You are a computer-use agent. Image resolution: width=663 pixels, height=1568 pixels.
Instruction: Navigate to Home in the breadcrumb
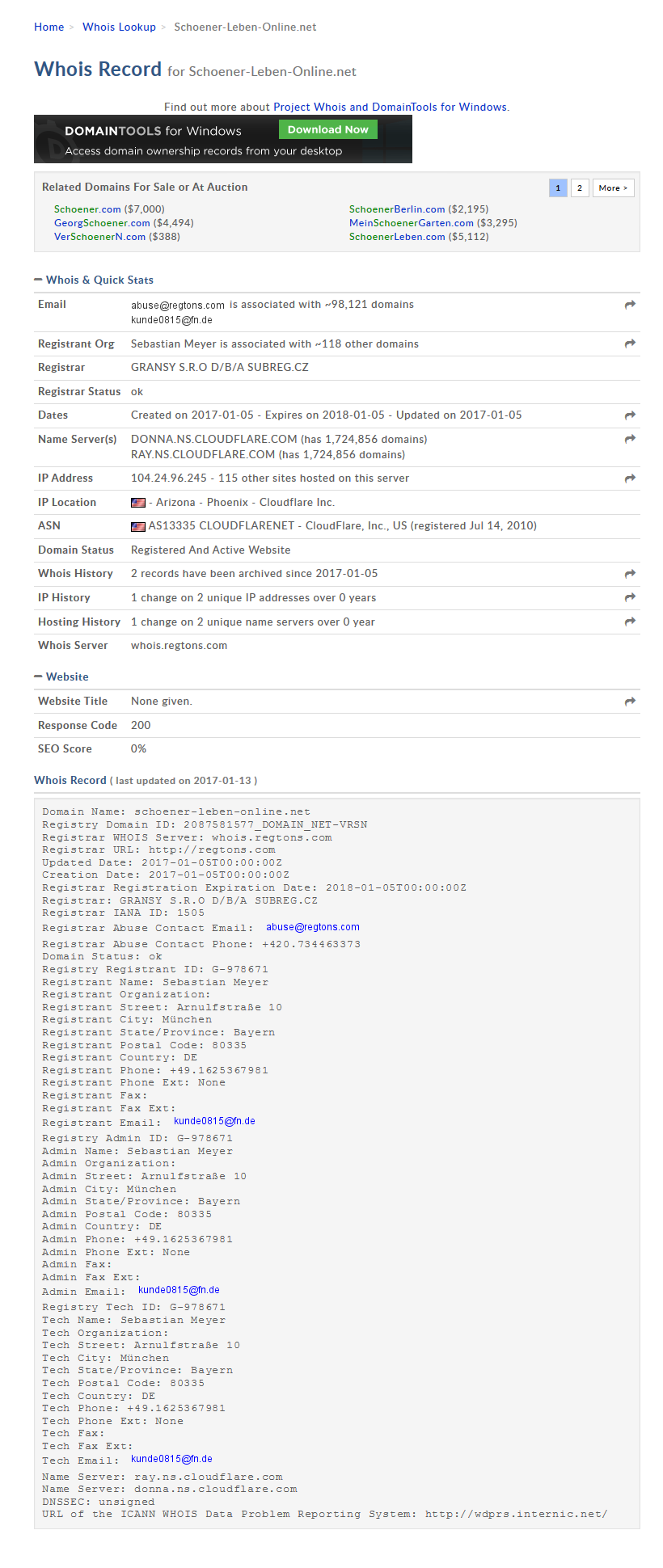49,27
